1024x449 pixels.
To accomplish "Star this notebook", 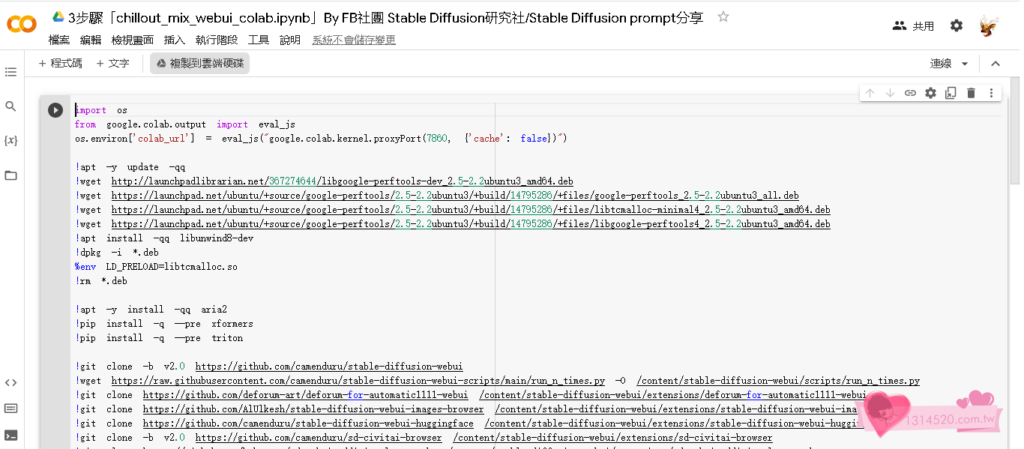I will pyautogui.click(x=723, y=17).
